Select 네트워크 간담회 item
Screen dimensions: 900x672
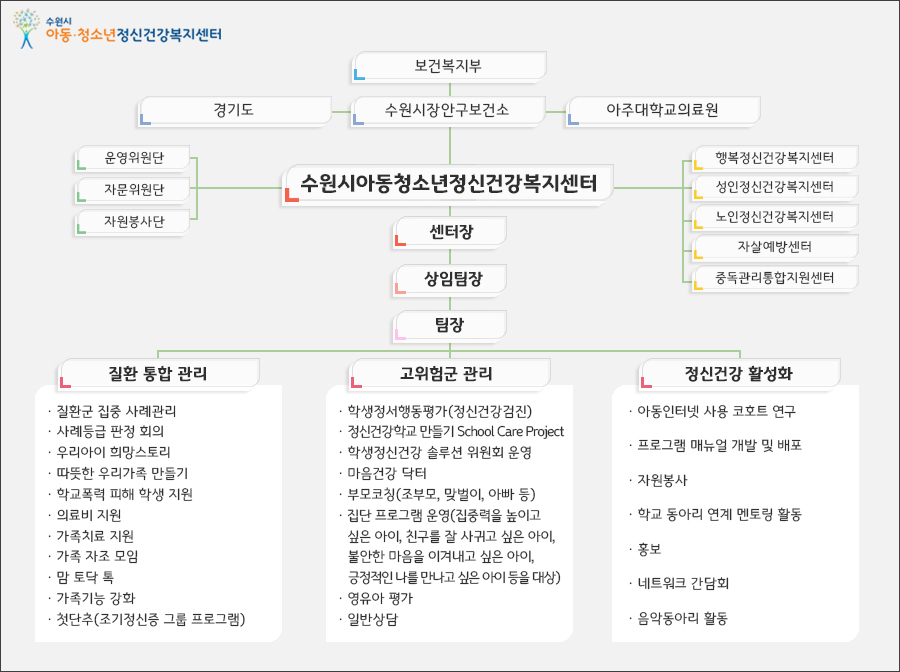pyautogui.click(x=680, y=584)
